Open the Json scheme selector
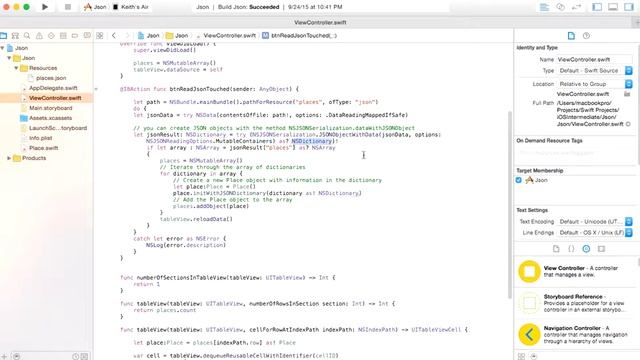This screenshot has width=640, height=360. pyautogui.click(x=95, y=7)
